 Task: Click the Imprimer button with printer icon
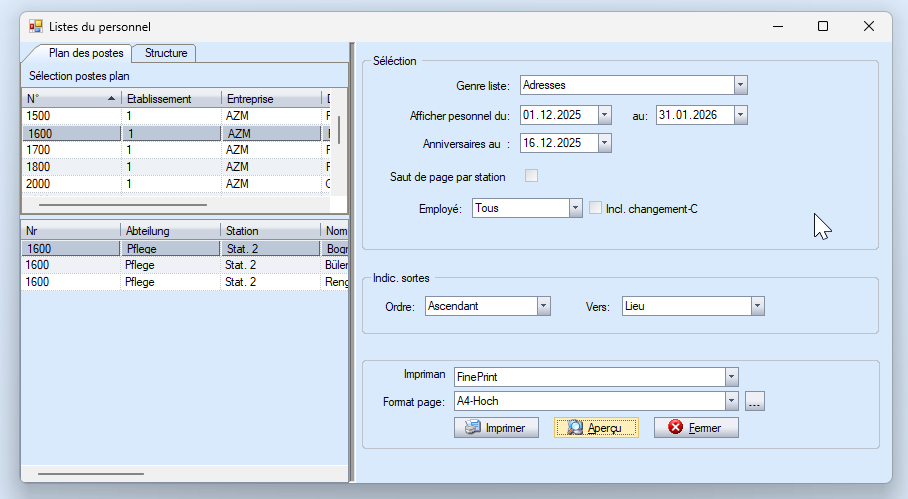click(496, 427)
